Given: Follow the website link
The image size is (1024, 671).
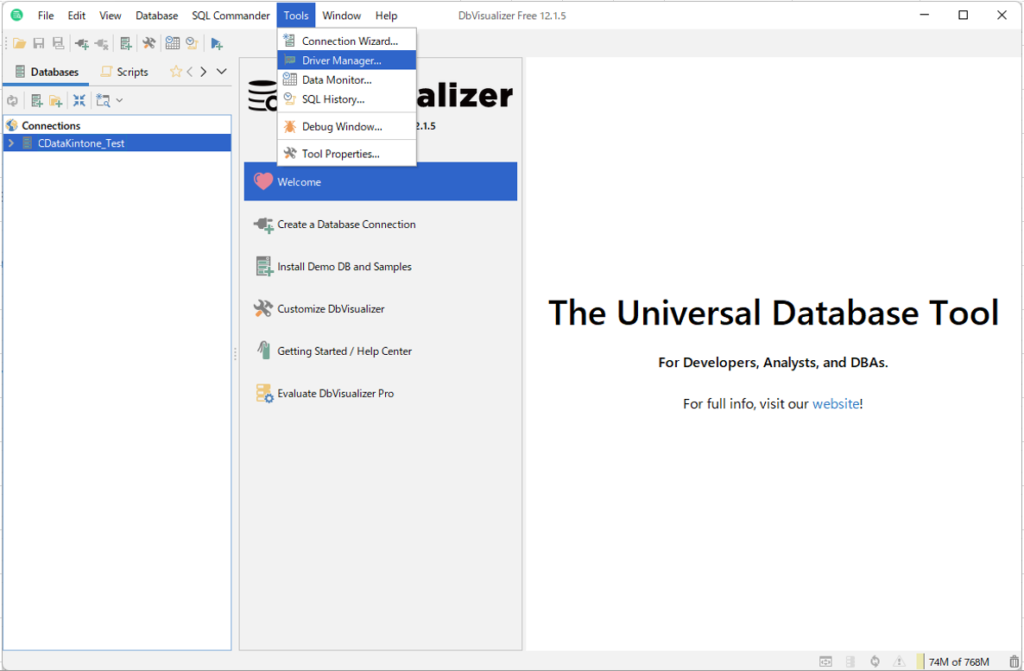Looking at the screenshot, I should 835,404.
